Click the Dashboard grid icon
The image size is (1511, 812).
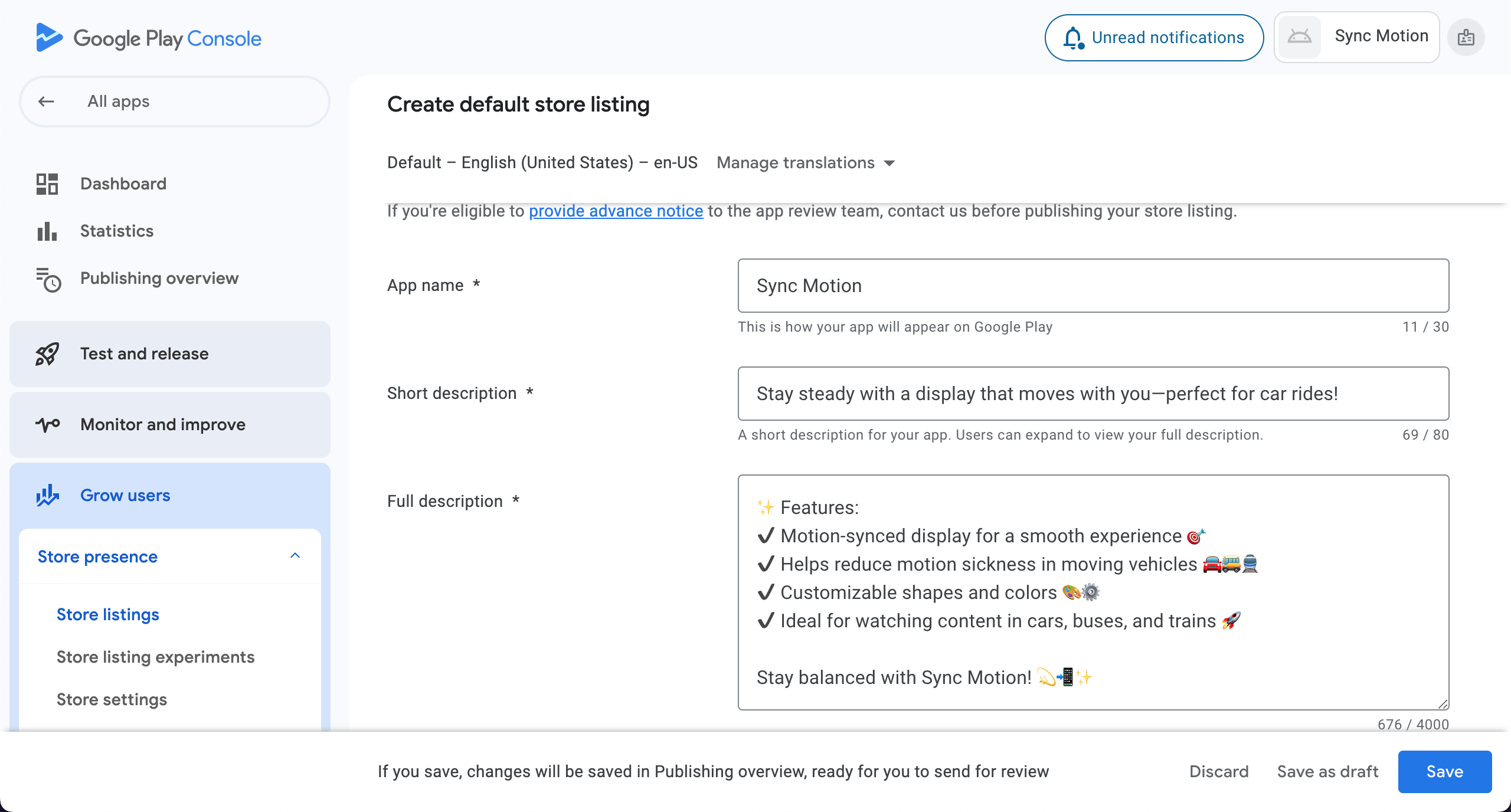[47, 184]
